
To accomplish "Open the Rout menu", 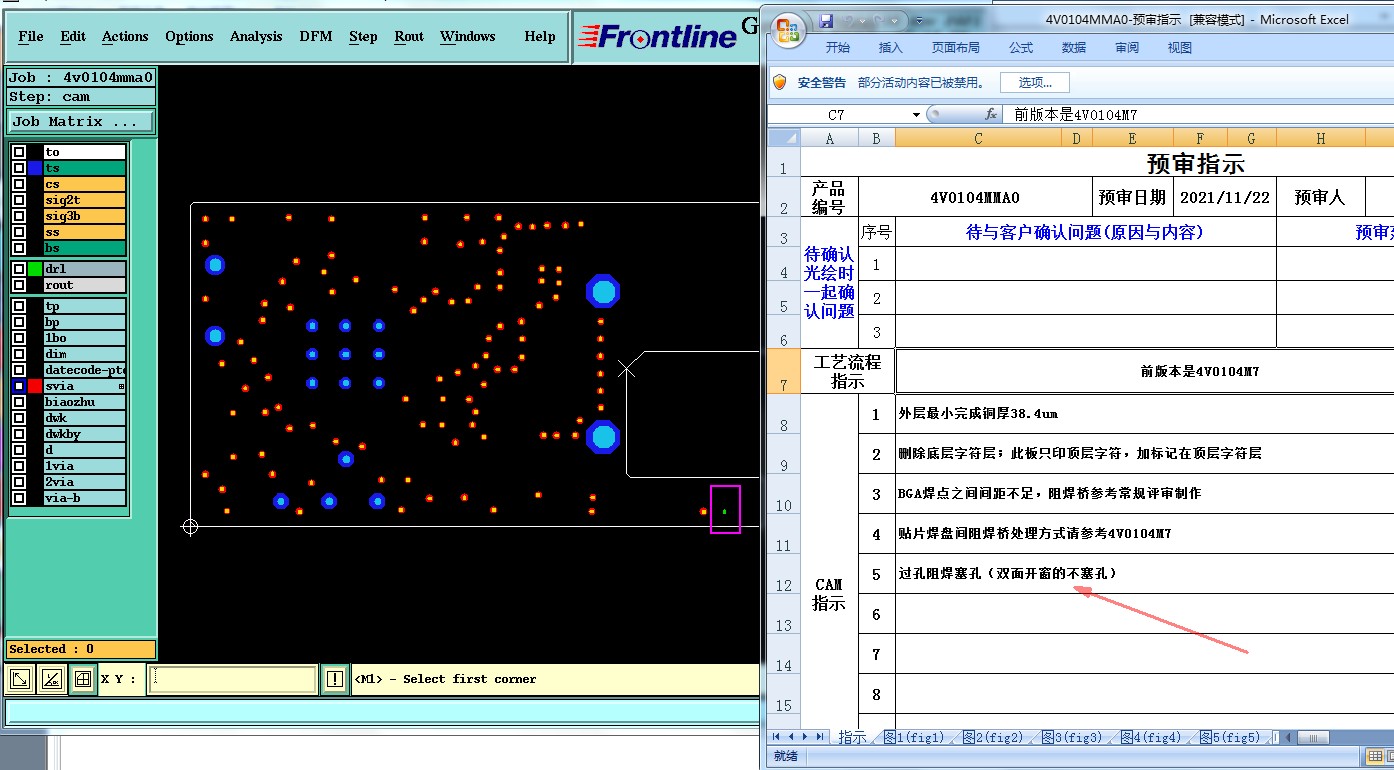I will [409, 37].
